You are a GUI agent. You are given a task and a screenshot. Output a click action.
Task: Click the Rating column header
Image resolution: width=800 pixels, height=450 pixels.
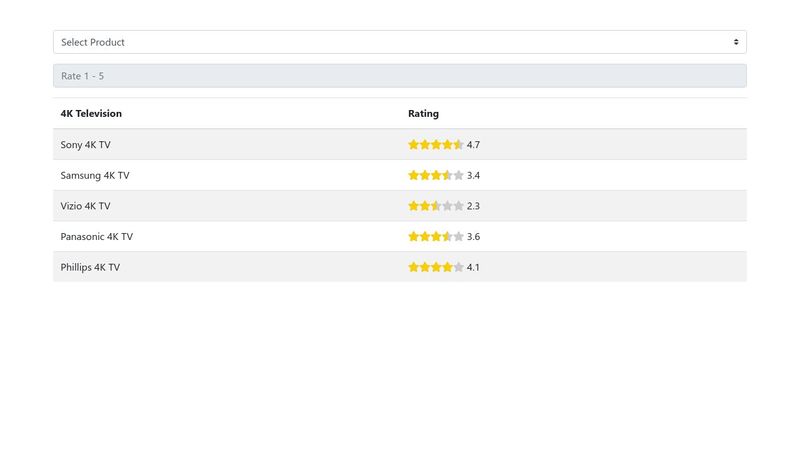(423, 114)
